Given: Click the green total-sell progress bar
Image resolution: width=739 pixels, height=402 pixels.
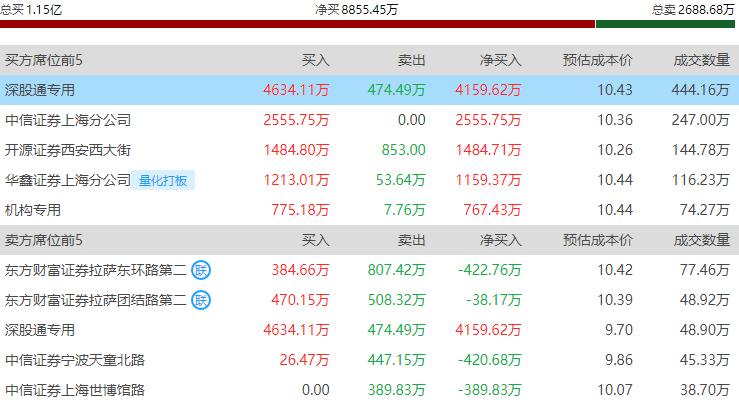Looking at the screenshot, I should [x=665, y=24].
